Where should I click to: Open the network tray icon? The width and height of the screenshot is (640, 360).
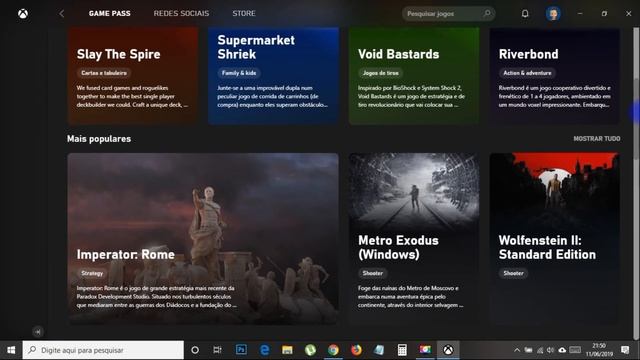(x=540, y=350)
